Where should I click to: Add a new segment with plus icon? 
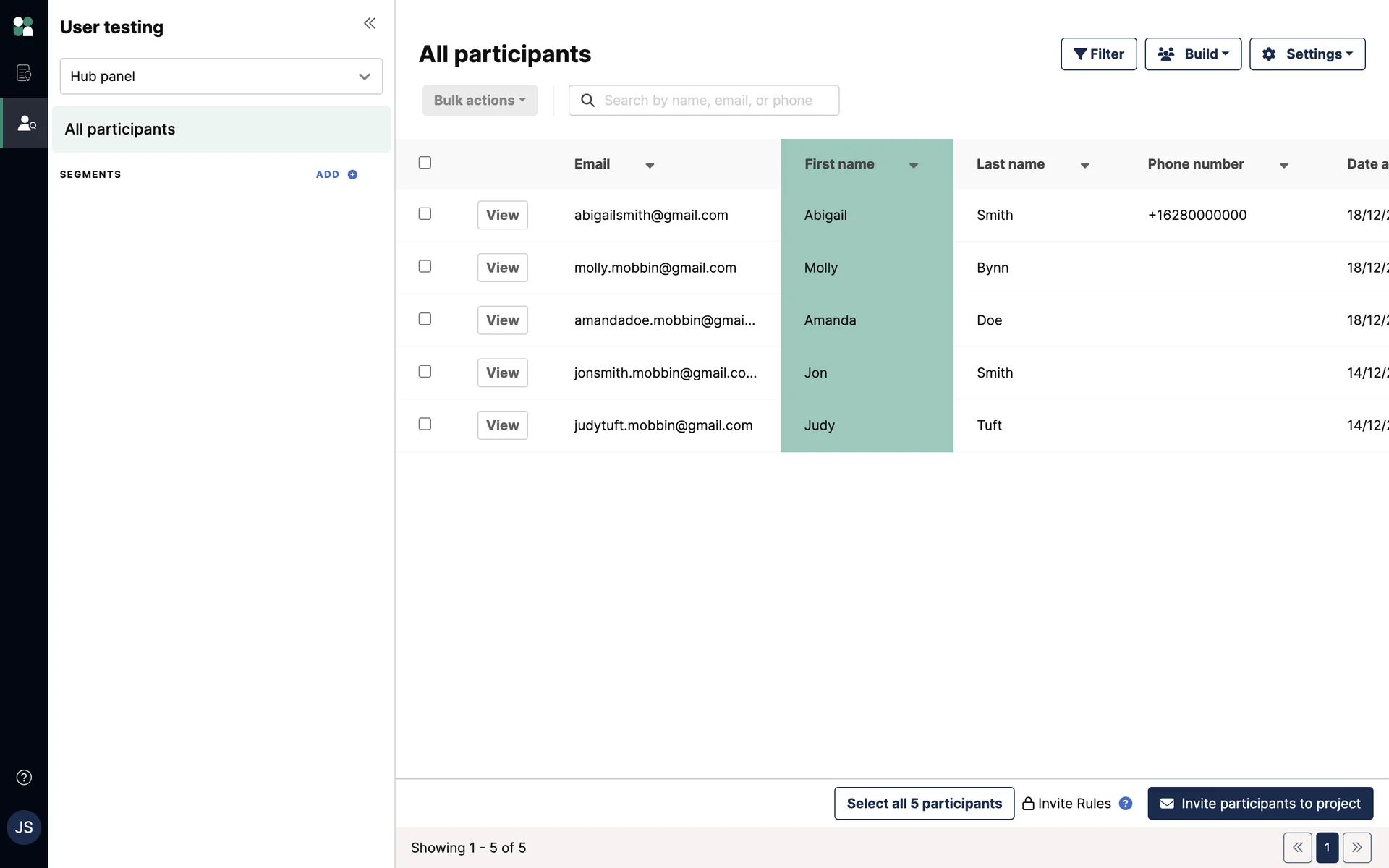coord(352,174)
